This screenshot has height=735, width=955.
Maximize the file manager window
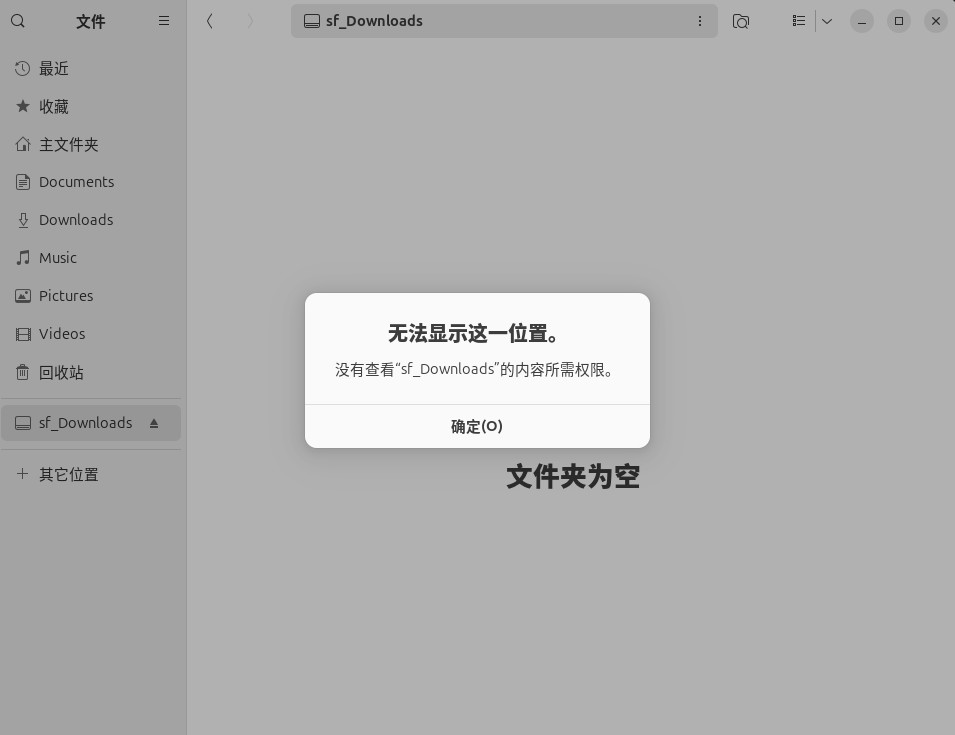899,21
